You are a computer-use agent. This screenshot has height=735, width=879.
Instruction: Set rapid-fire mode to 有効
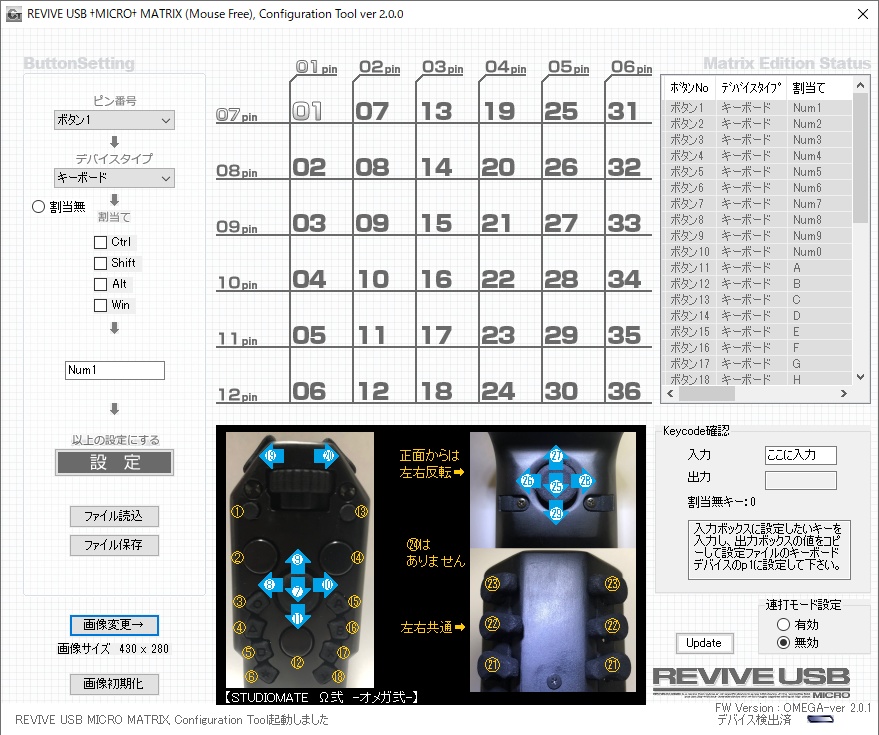coord(784,624)
